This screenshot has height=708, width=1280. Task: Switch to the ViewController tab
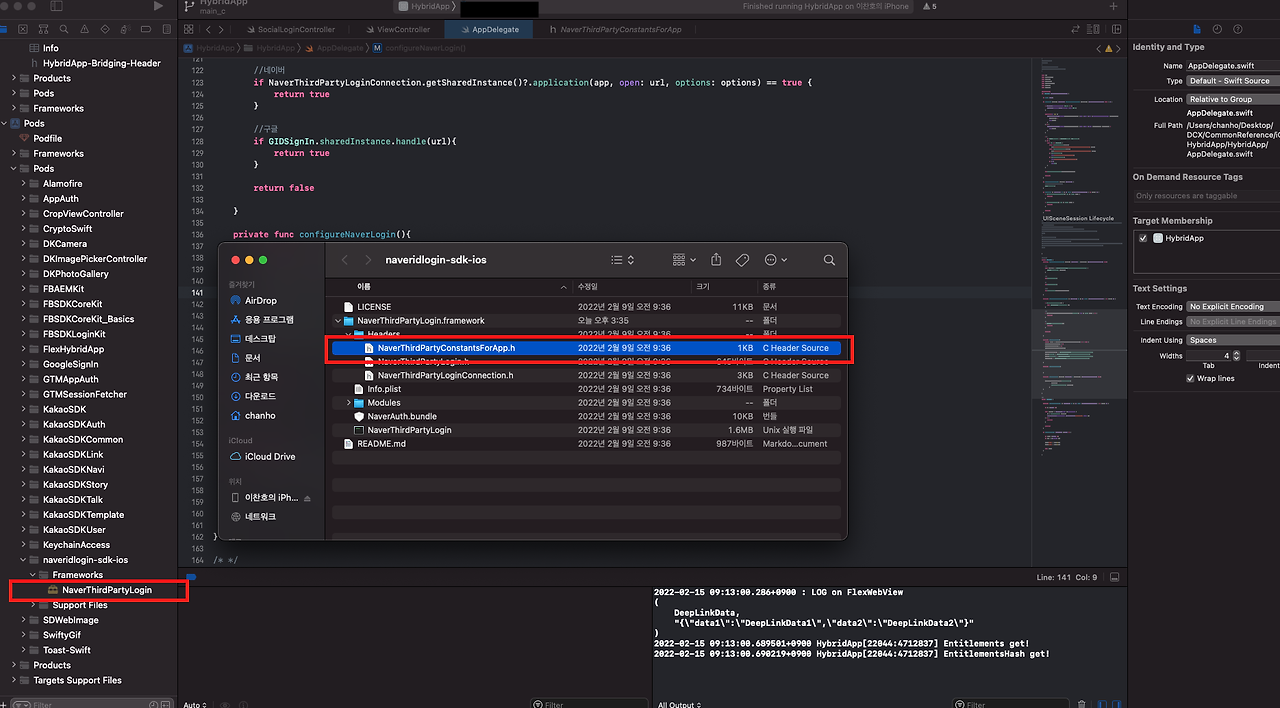(406, 30)
